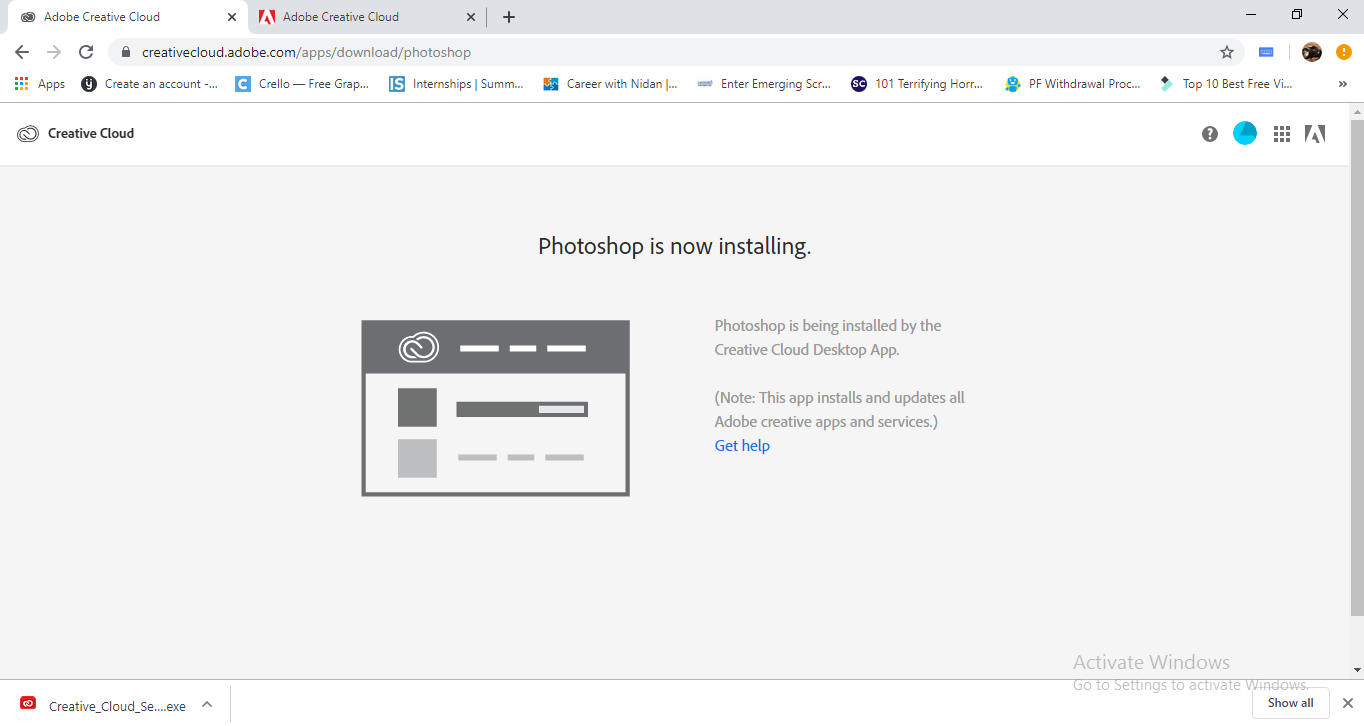The width and height of the screenshot is (1364, 726).
Task: Click the site security lock in the address bar
Action: coord(126,51)
